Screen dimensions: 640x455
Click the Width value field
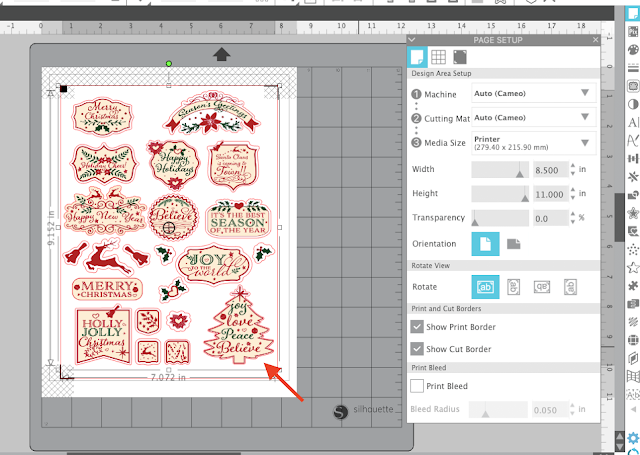tap(551, 170)
